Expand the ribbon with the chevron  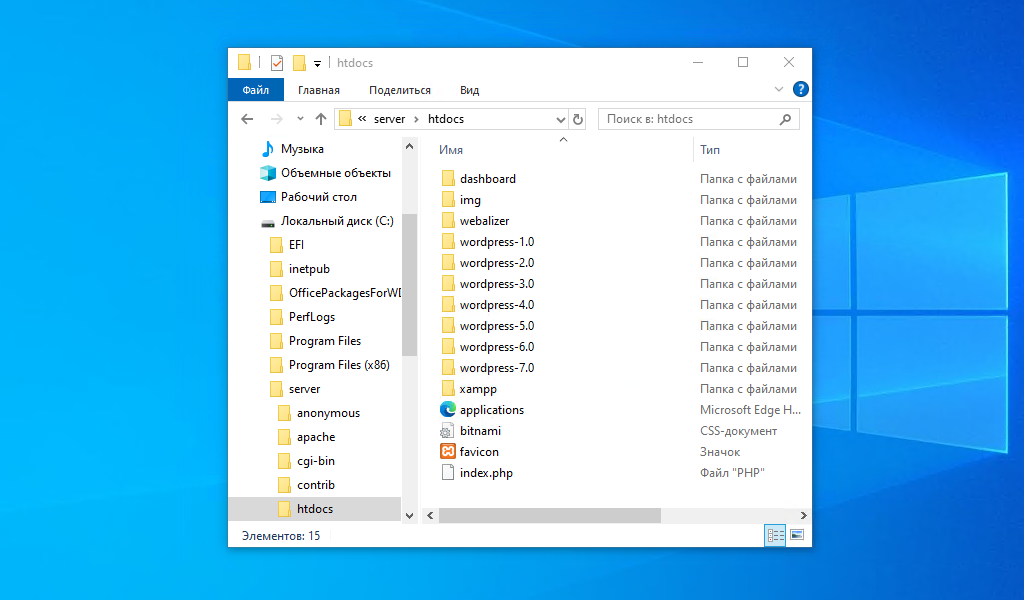(778, 89)
